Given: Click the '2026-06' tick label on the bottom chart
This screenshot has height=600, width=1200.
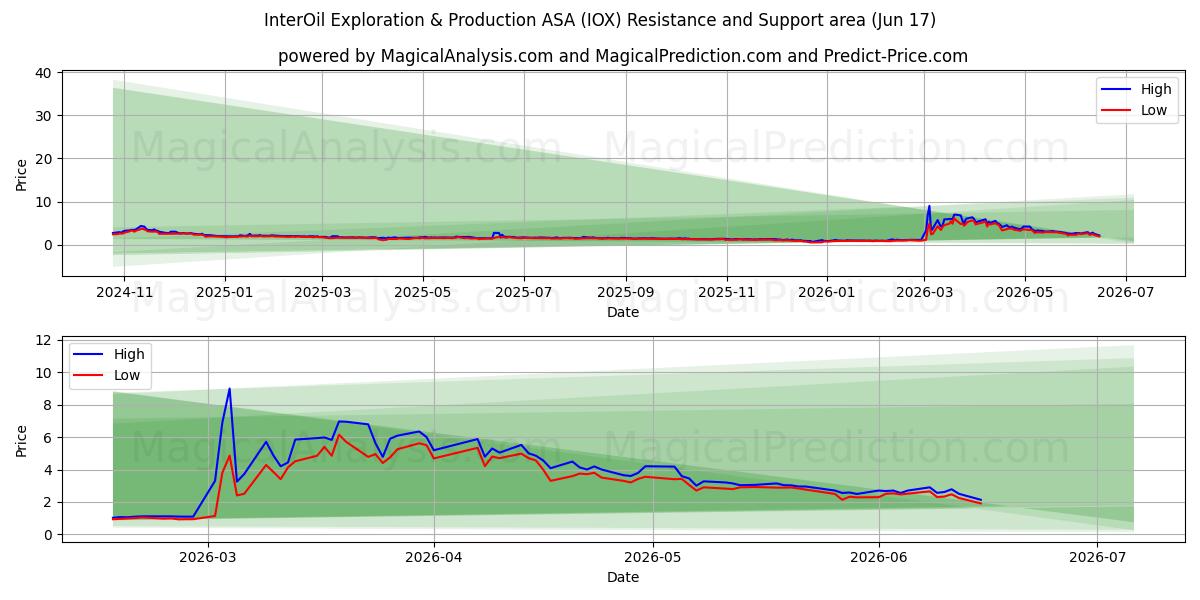Looking at the screenshot, I should coord(878,559).
